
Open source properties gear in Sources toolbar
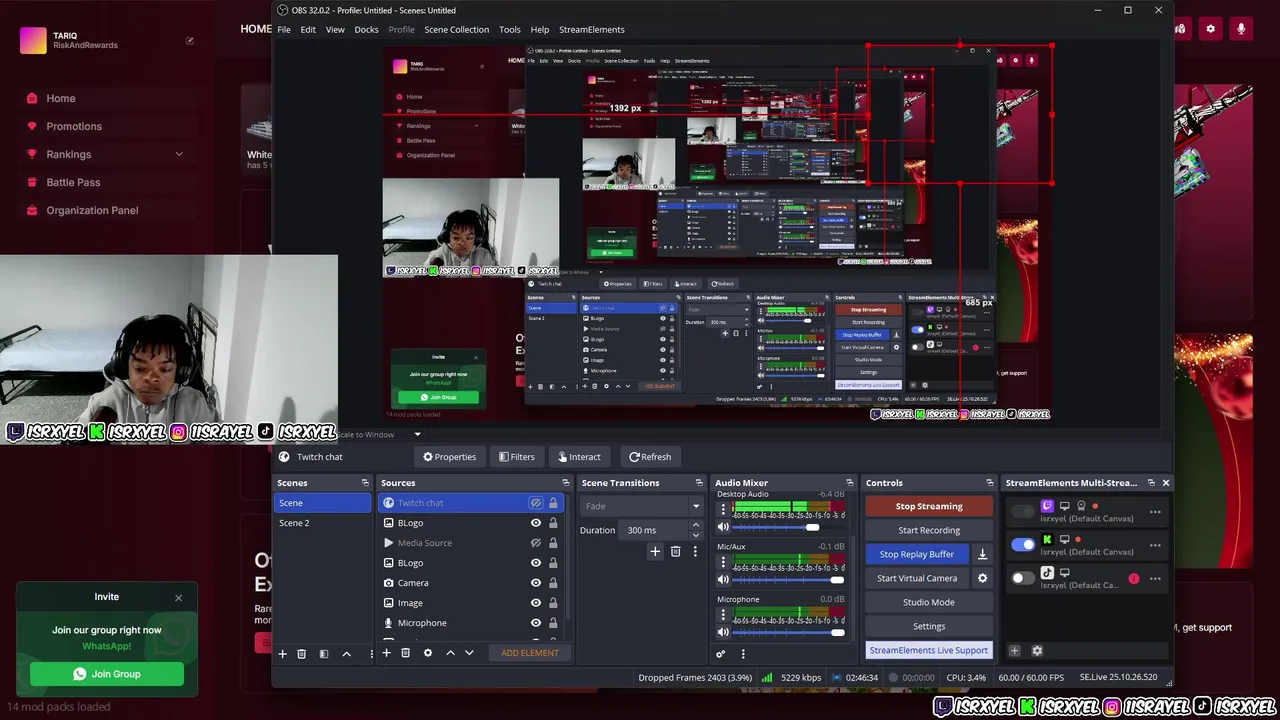[x=427, y=653]
